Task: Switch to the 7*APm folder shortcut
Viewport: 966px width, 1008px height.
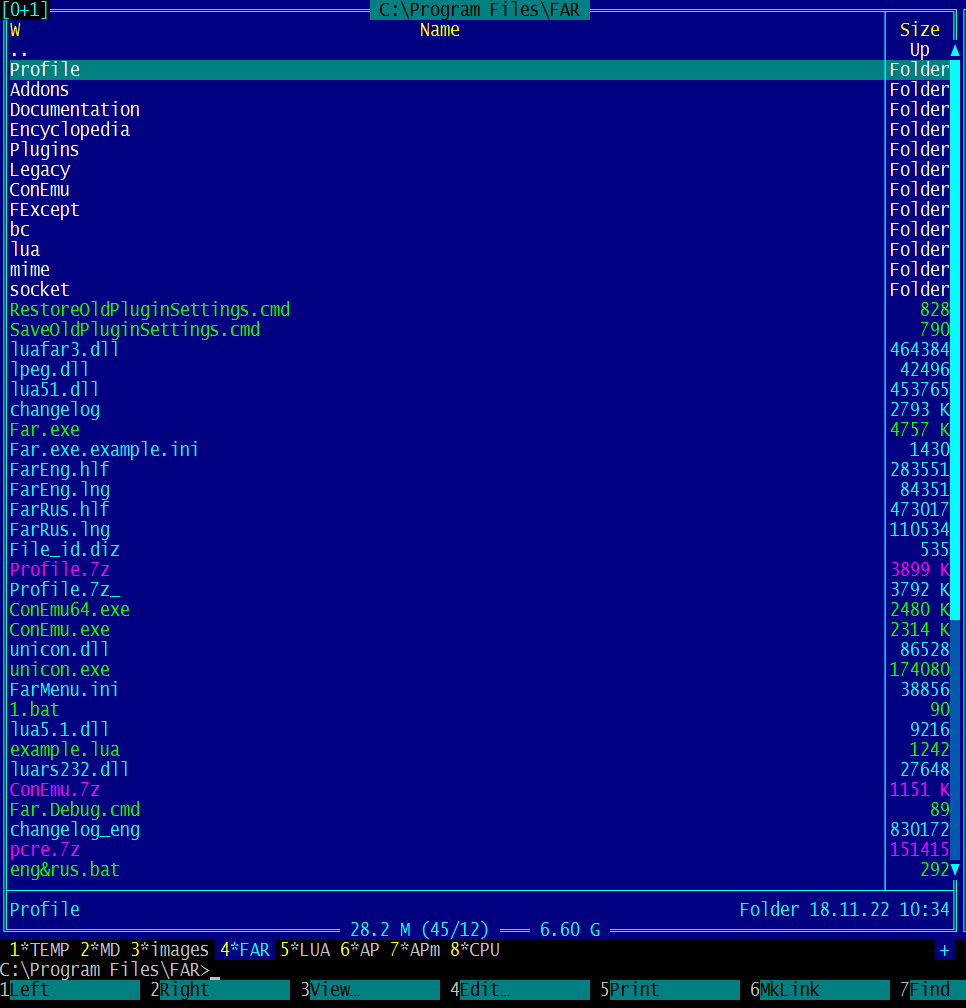Action: pyautogui.click(x=415, y=950)
